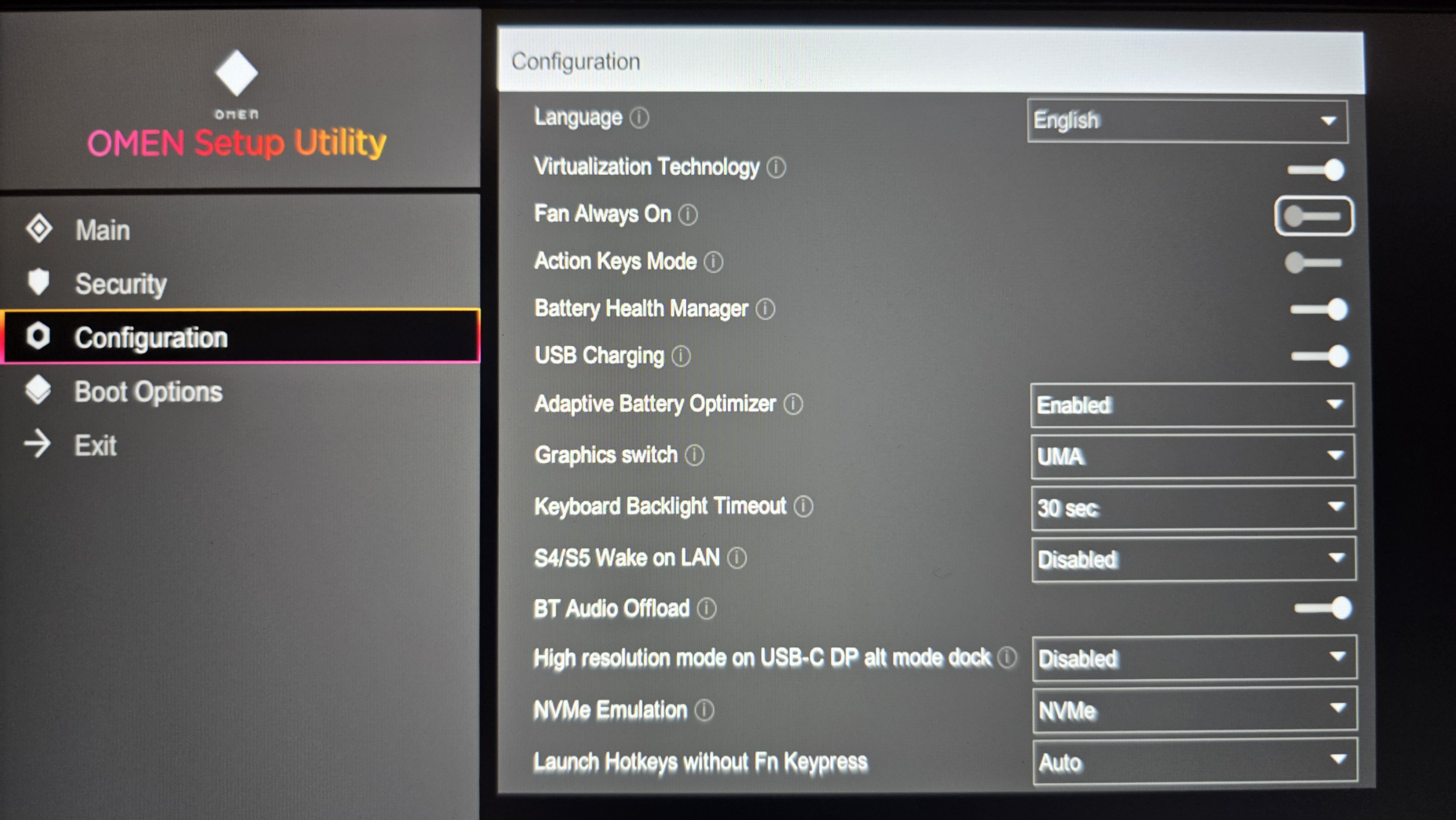
Task: Go to the Security menu
Action: point(121,283)
